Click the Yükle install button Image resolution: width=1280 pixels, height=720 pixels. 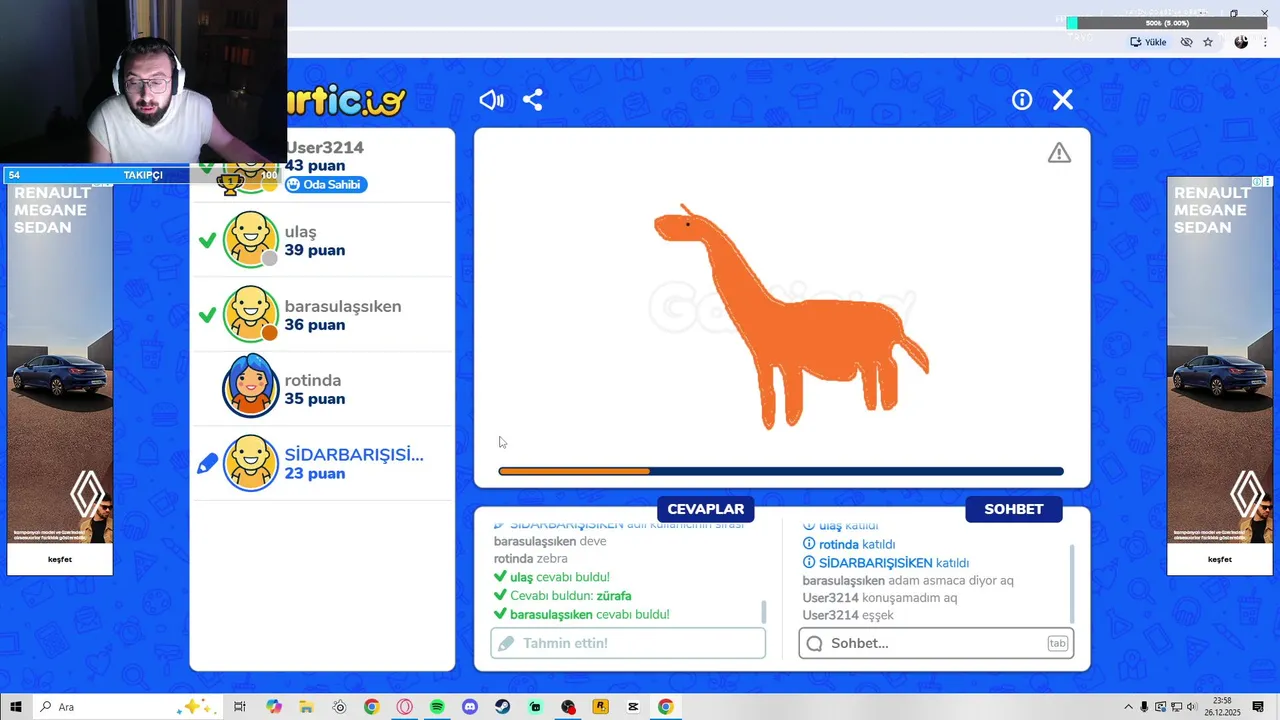click(x=1149, y=42)
